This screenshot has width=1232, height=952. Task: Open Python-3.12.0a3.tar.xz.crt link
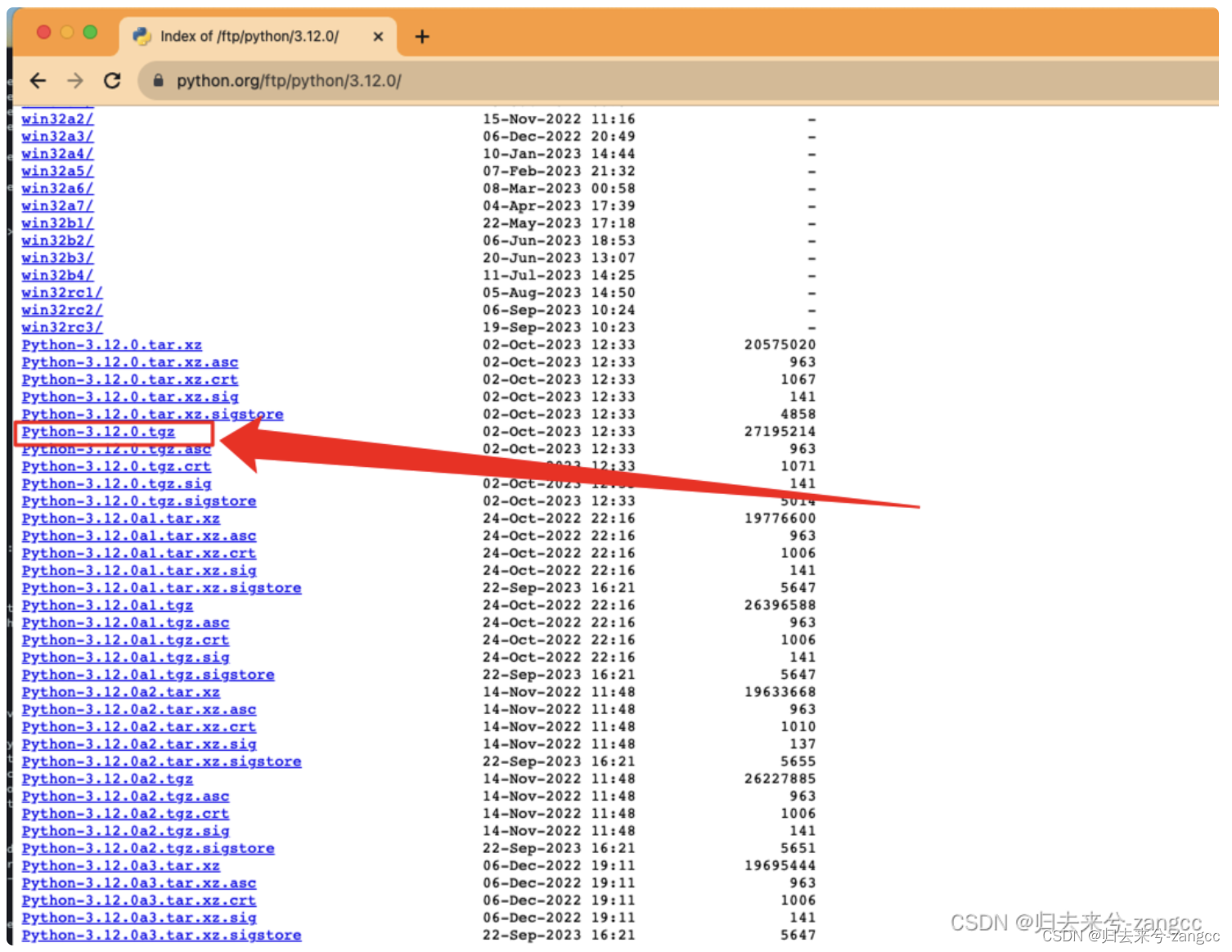pyautogui.click(x=139, y=901)
